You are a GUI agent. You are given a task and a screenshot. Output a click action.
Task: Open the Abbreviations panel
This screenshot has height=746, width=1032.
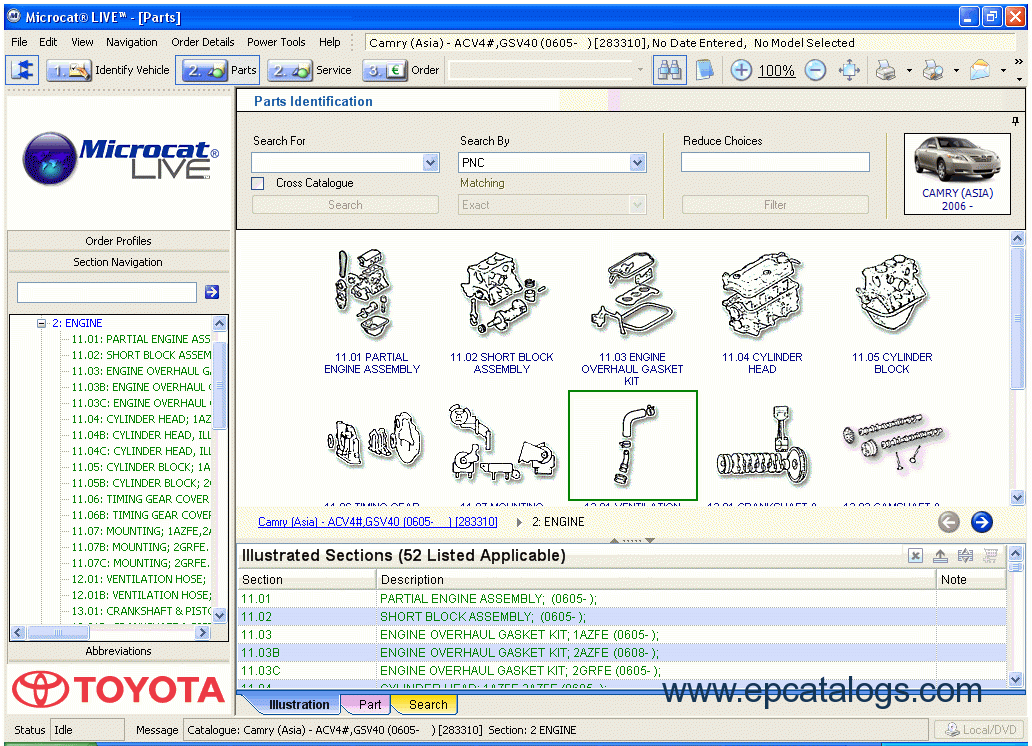coord(118,651)
